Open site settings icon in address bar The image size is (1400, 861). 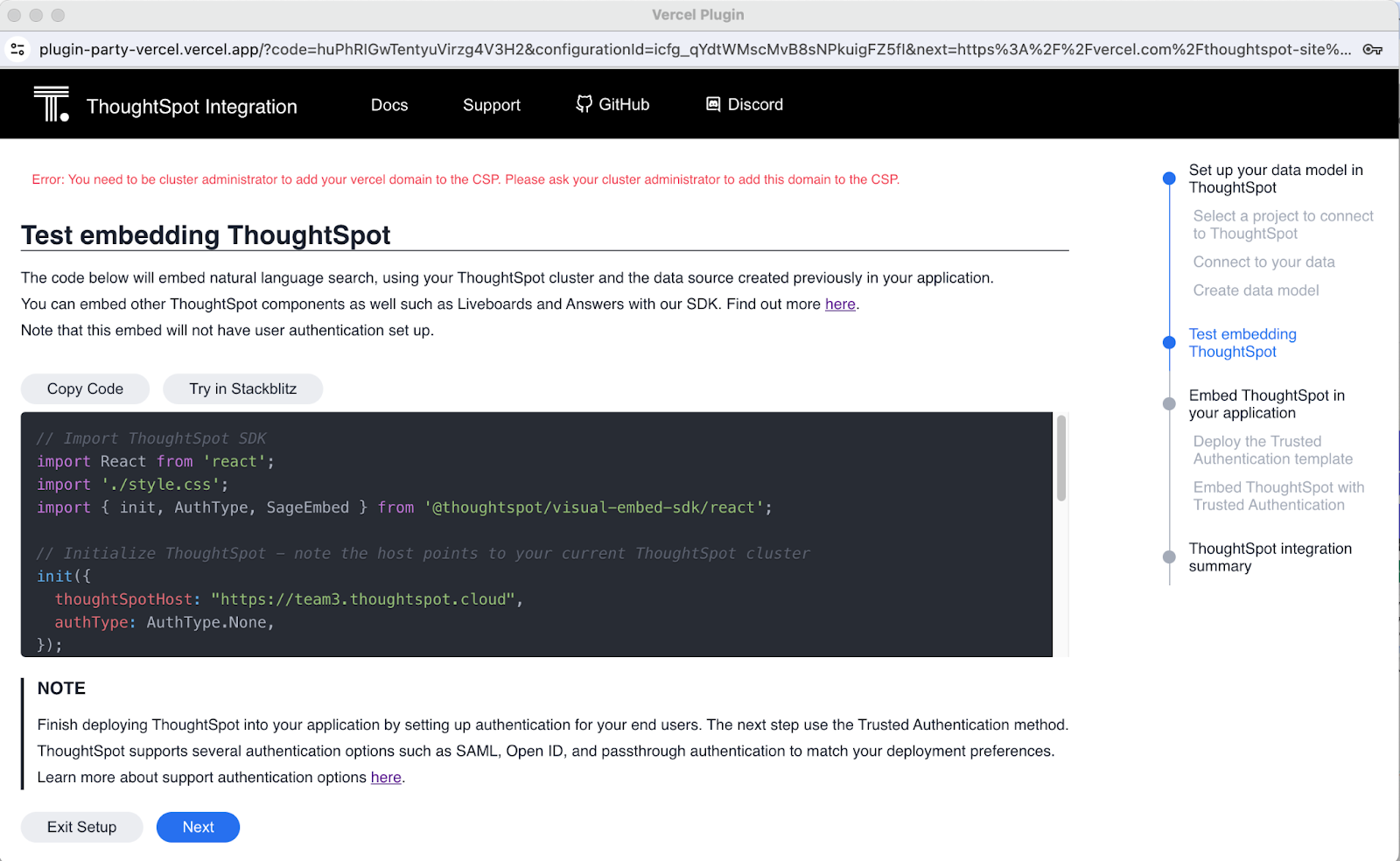[x=17, y=50]
